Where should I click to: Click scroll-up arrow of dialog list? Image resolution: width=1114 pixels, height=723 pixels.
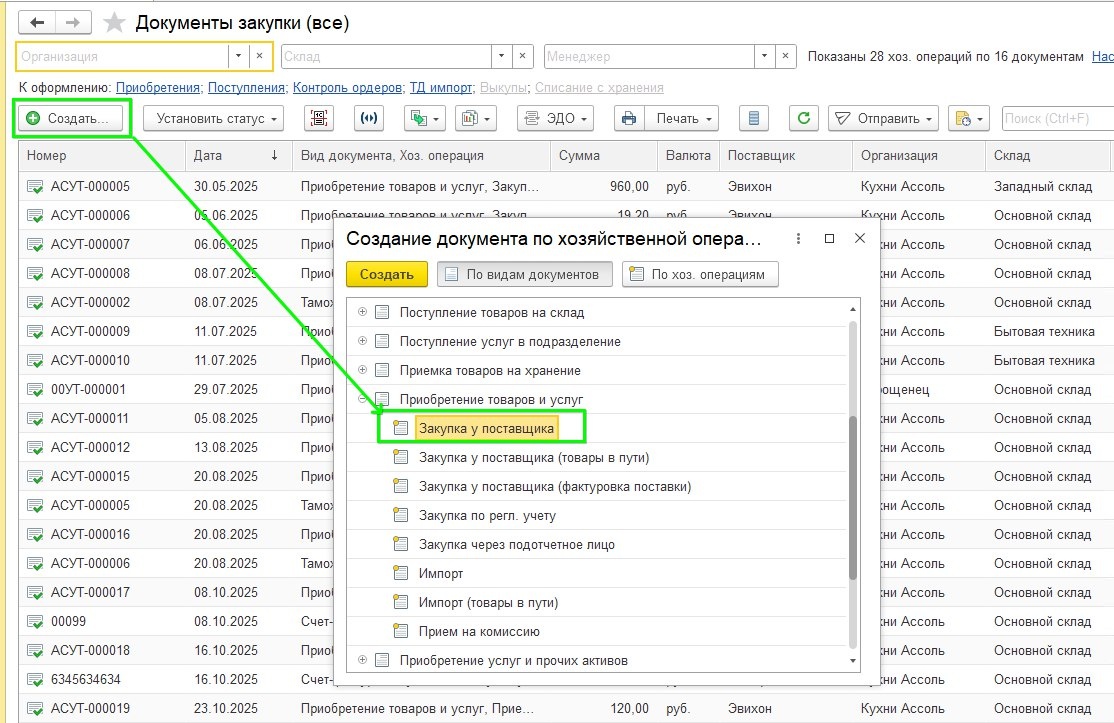pyautogui.click(x=853, y=310)
